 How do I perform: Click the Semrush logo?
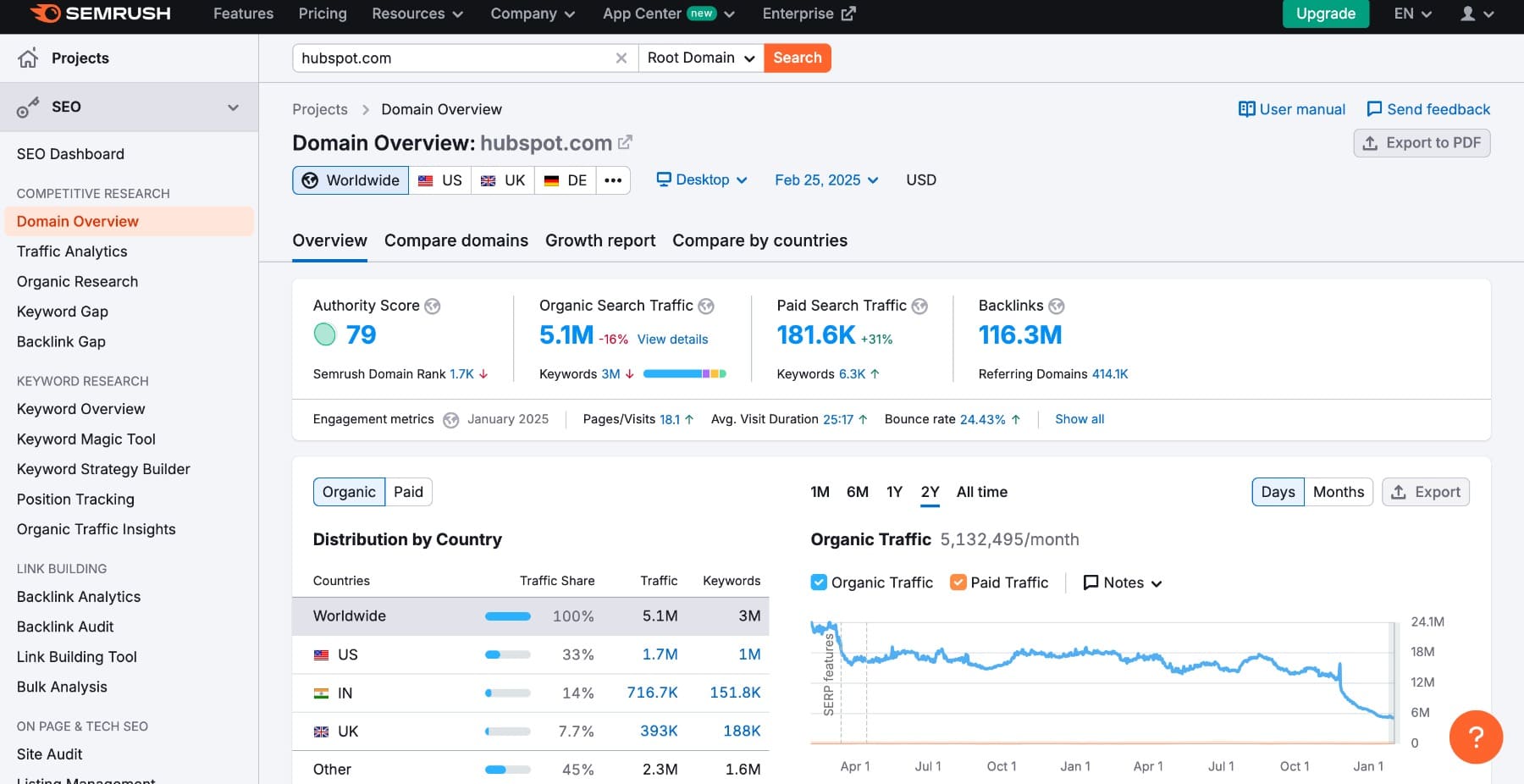(x=97, y=14)
